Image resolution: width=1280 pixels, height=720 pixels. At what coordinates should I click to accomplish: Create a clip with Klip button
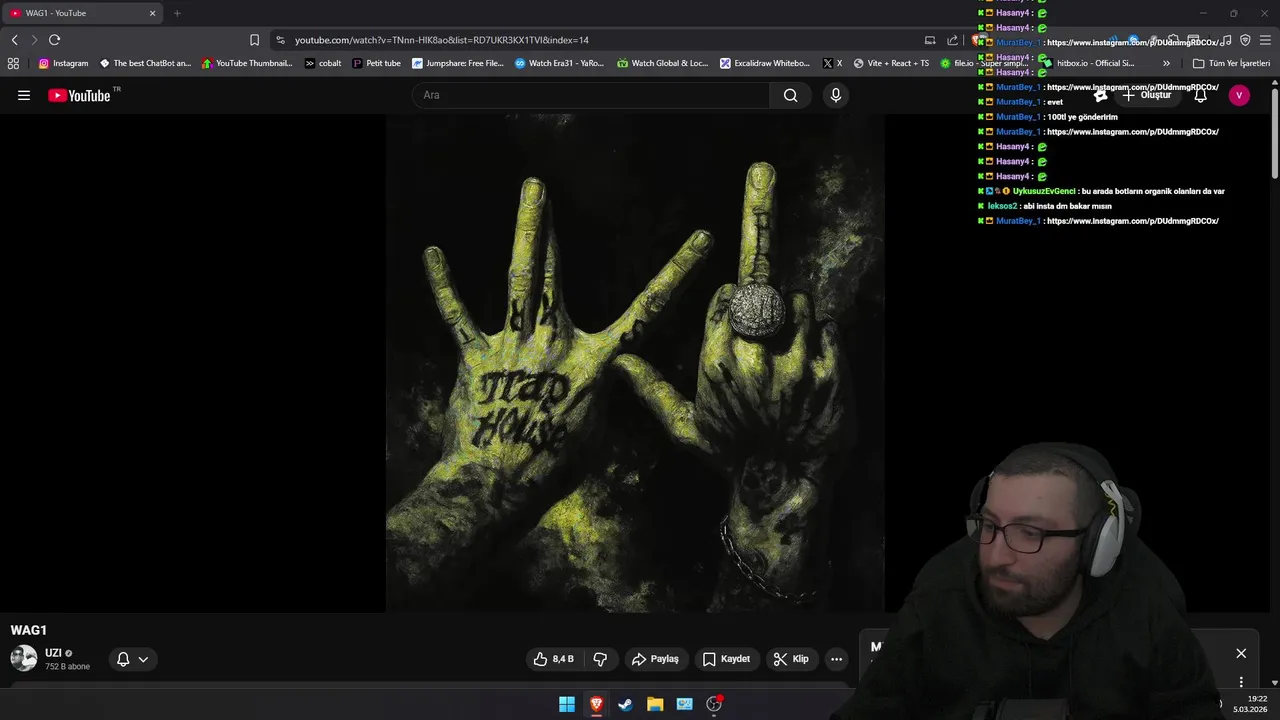click(x=791, y=659)
